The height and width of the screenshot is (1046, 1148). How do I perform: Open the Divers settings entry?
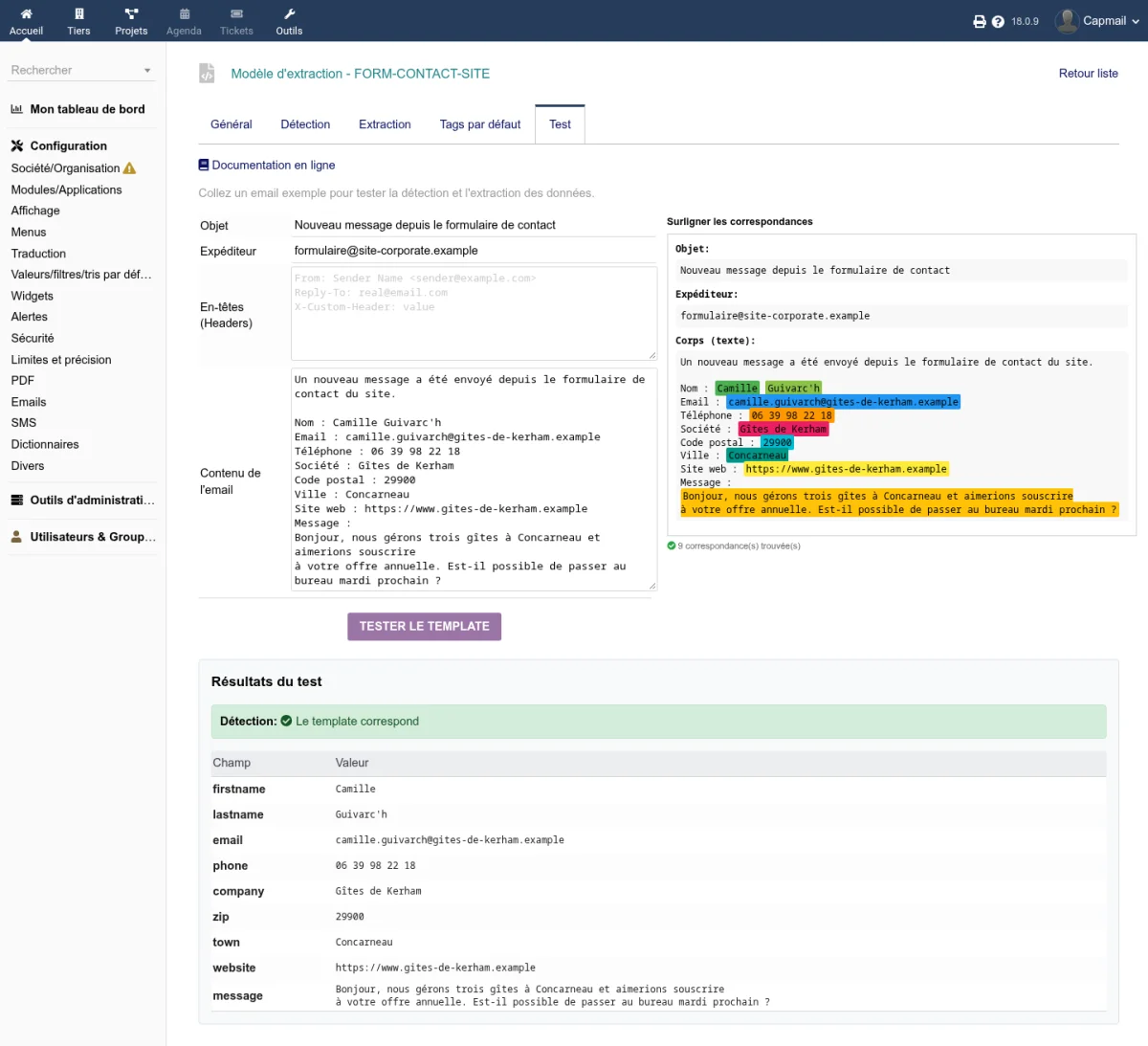pyautogui.click(x=28, y=466)
